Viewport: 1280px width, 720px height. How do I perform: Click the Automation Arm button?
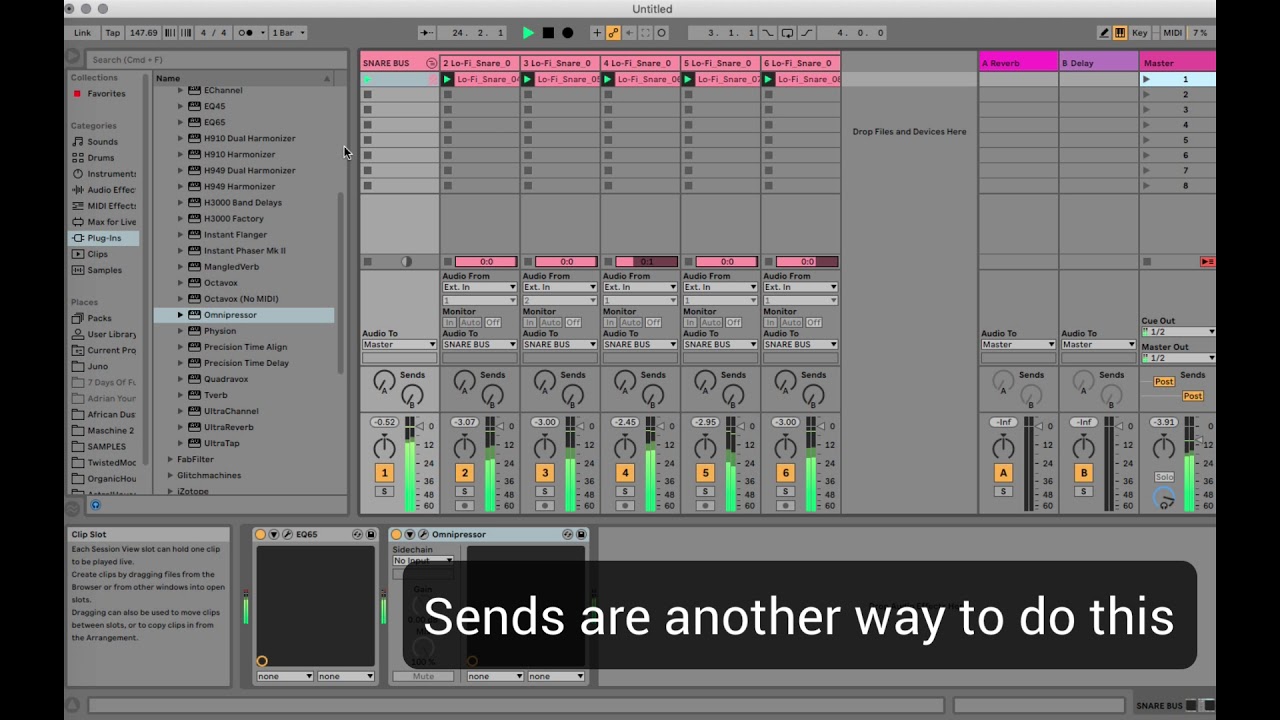613,33
